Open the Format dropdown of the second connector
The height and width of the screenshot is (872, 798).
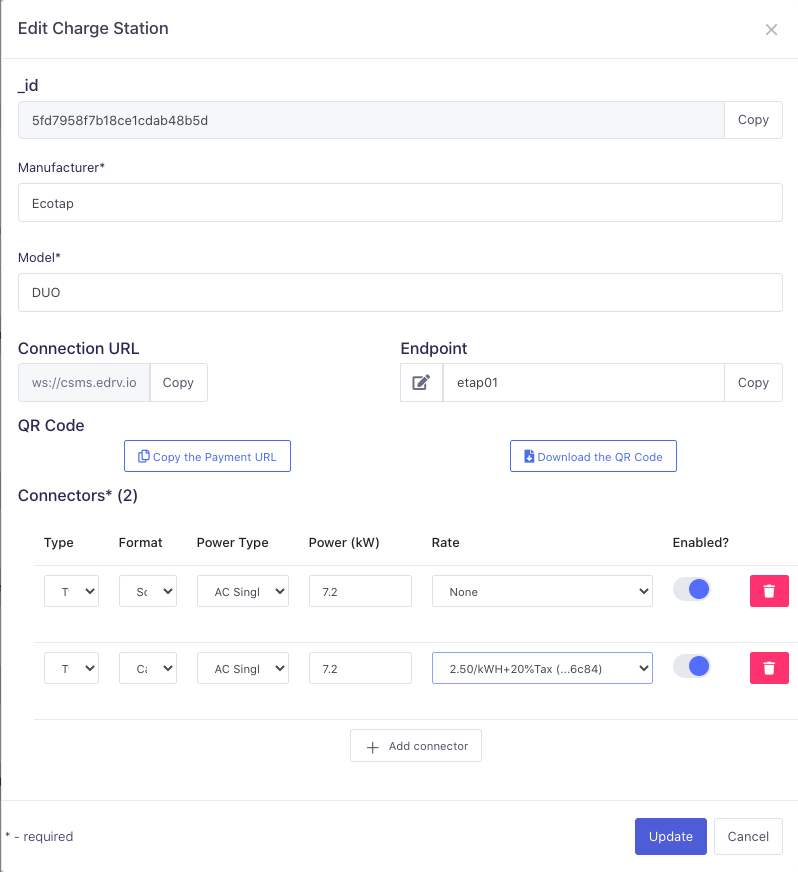[x=148, y=668]
